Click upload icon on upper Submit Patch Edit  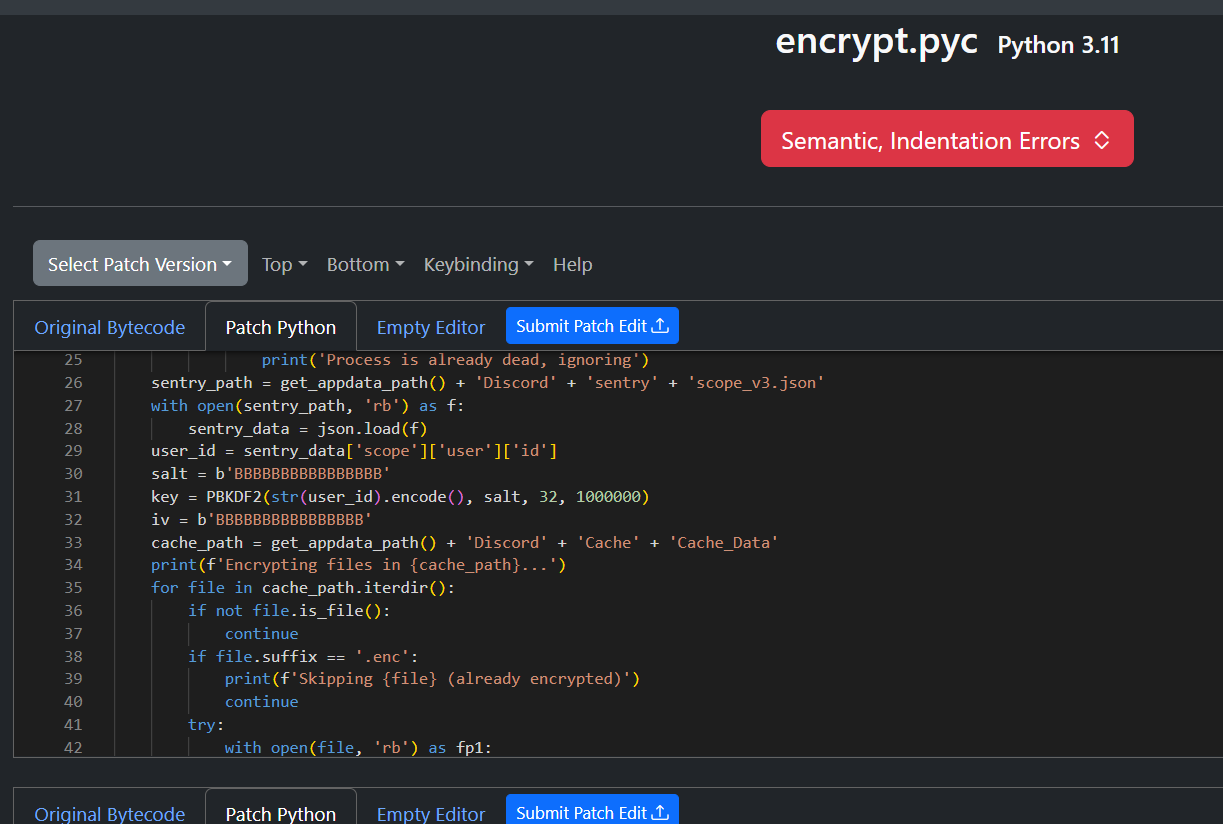[660, 325]
